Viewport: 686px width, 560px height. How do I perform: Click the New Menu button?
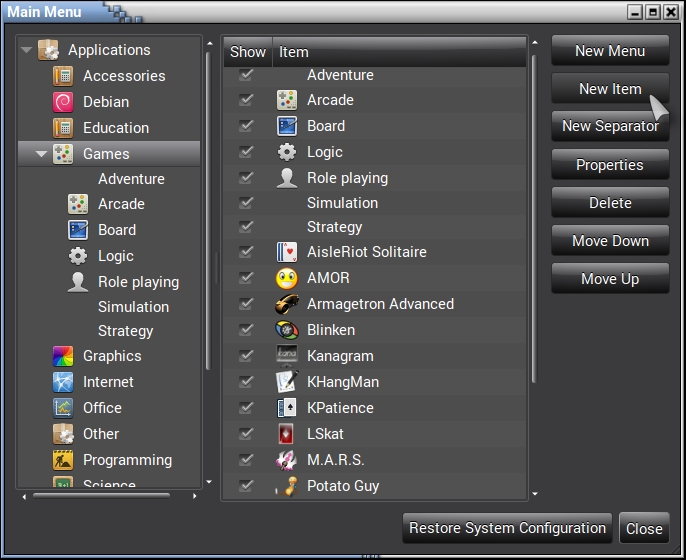coord(610,51)
